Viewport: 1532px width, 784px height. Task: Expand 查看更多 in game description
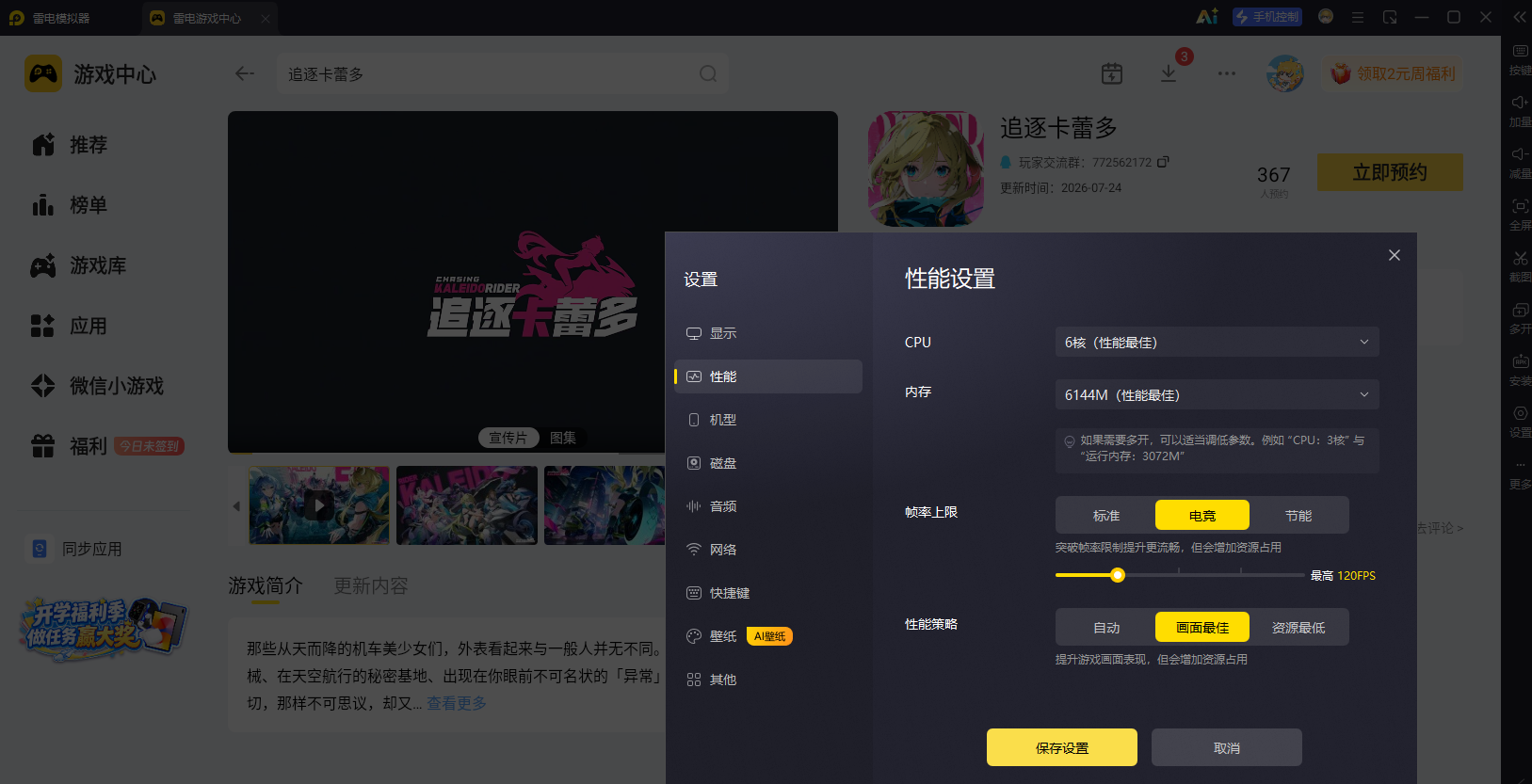point(457,703)
